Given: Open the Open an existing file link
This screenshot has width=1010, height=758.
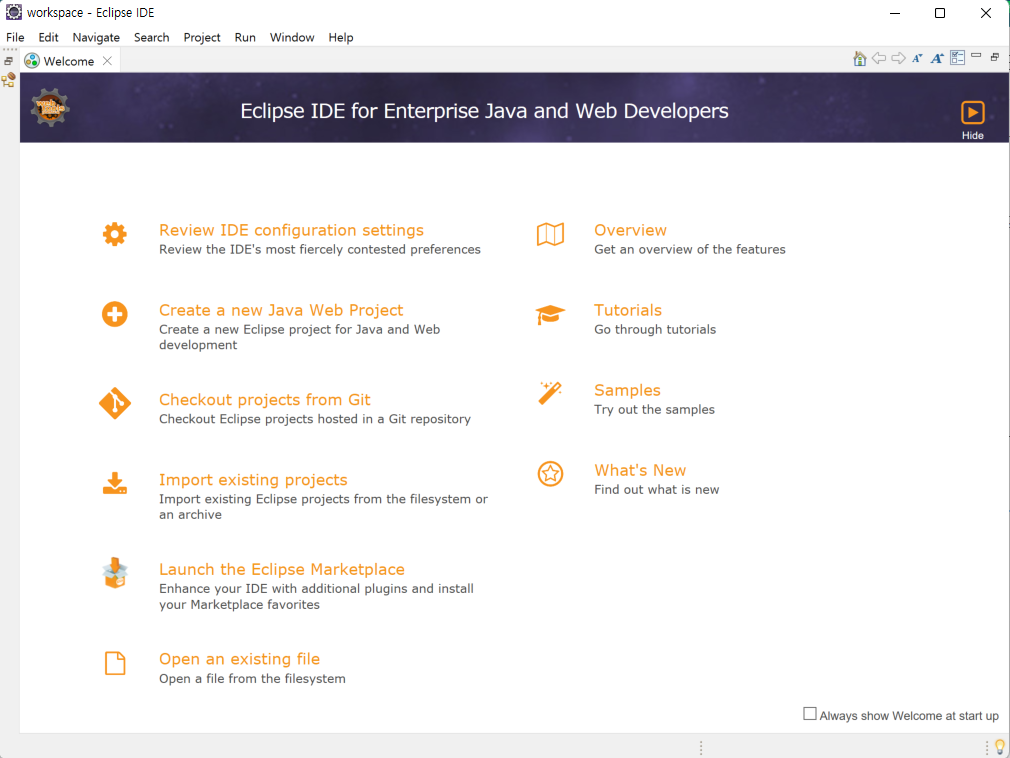Looking at the screenshot, I should pos(240,659).
